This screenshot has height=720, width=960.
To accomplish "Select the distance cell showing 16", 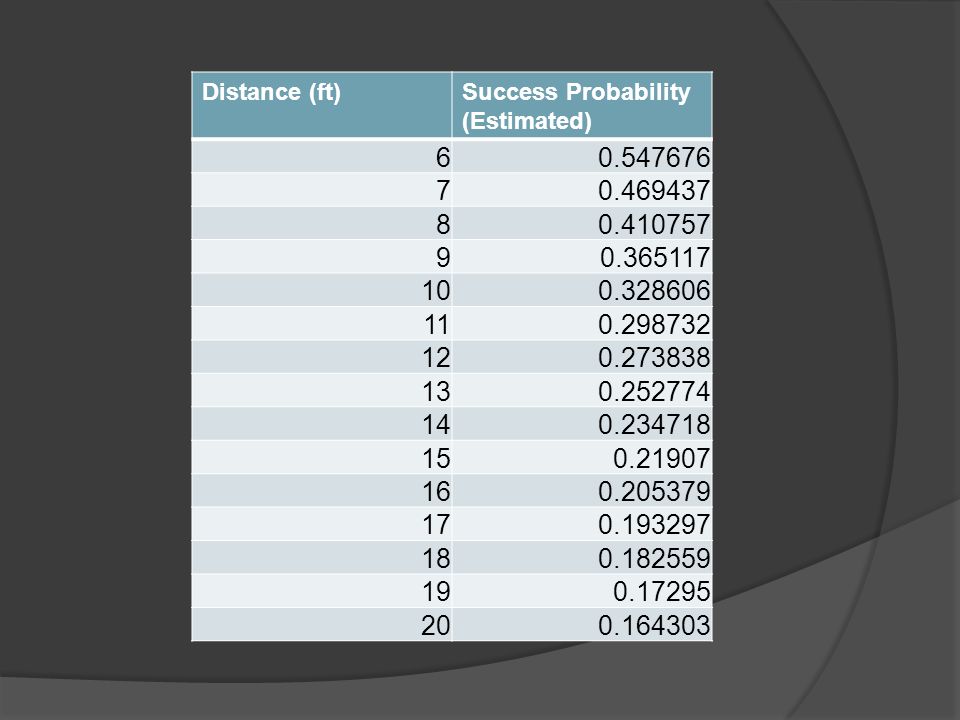I will 322,491.
